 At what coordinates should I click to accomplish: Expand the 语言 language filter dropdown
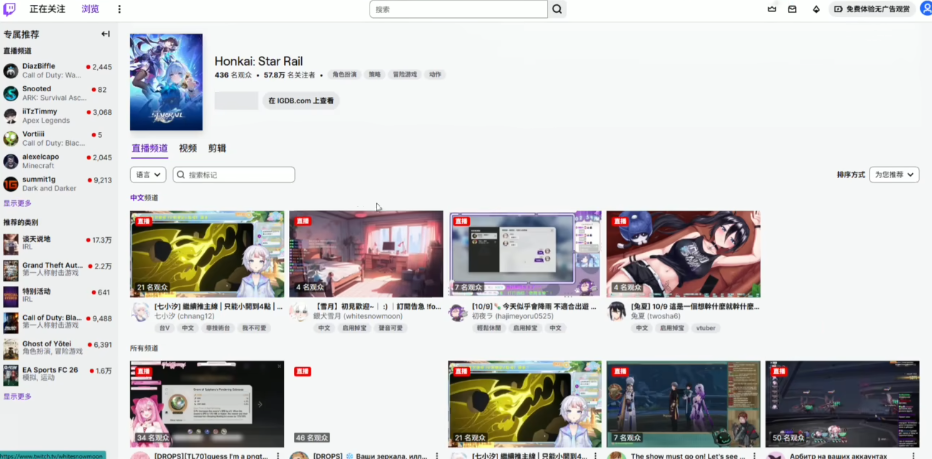pos(147,175)
